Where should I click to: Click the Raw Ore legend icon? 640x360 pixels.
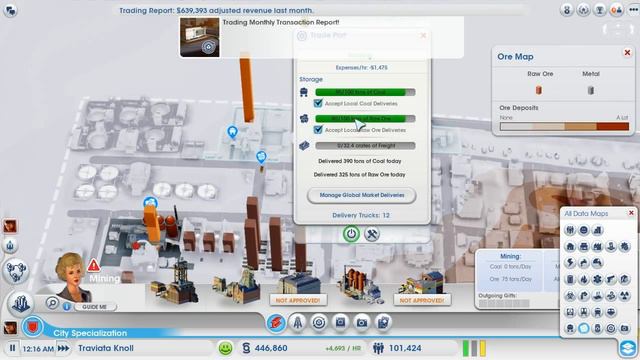[539, 90]
